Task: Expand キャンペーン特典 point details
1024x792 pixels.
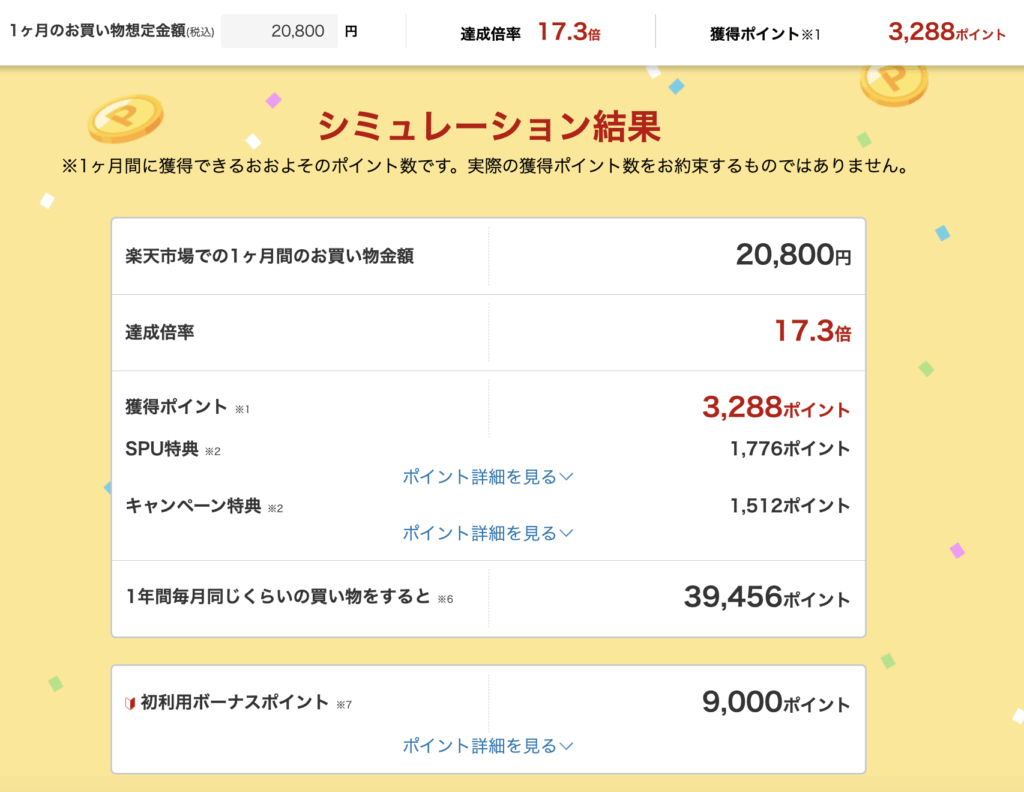Action: pos(488,533)
